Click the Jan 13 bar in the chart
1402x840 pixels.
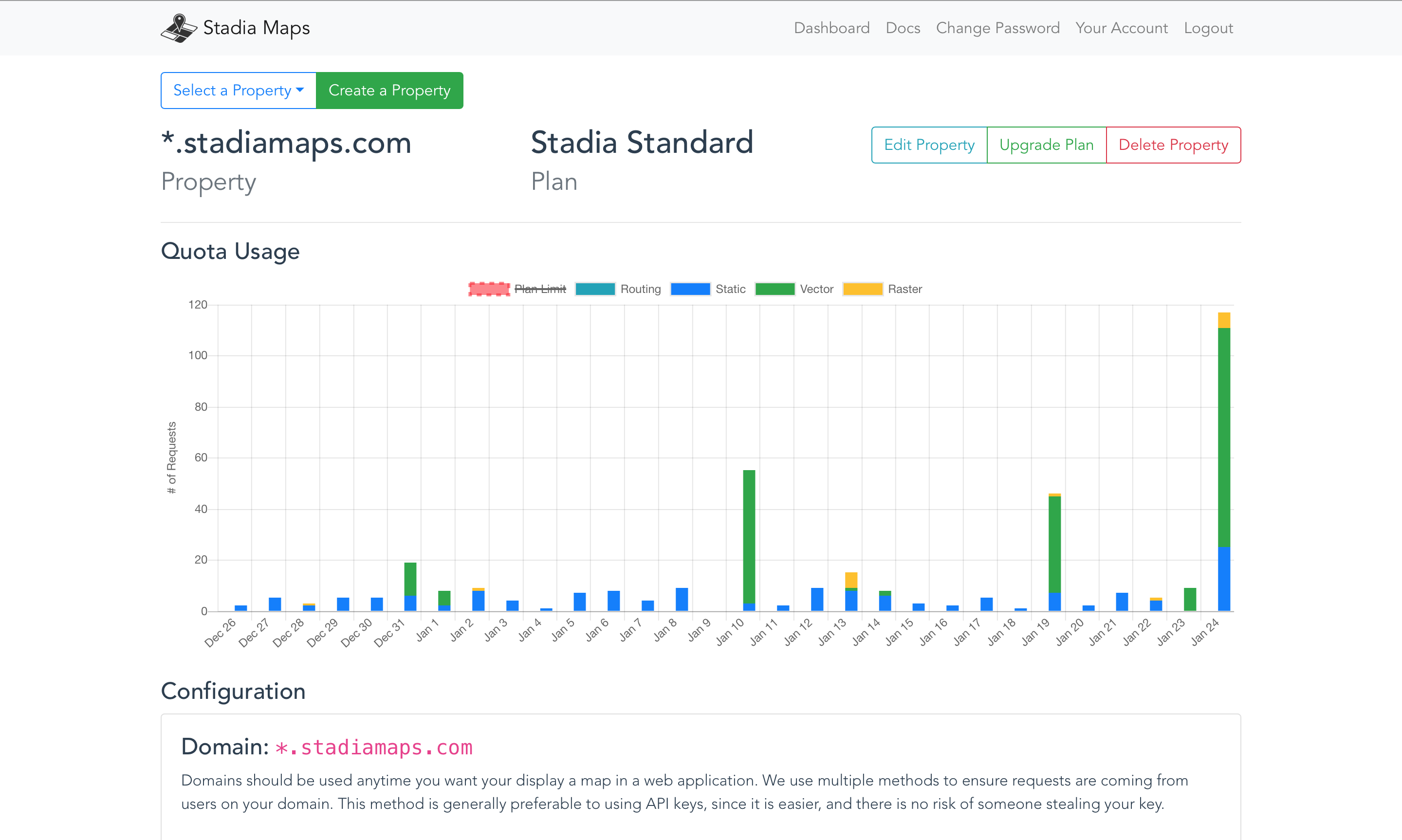tap(851, 591)
